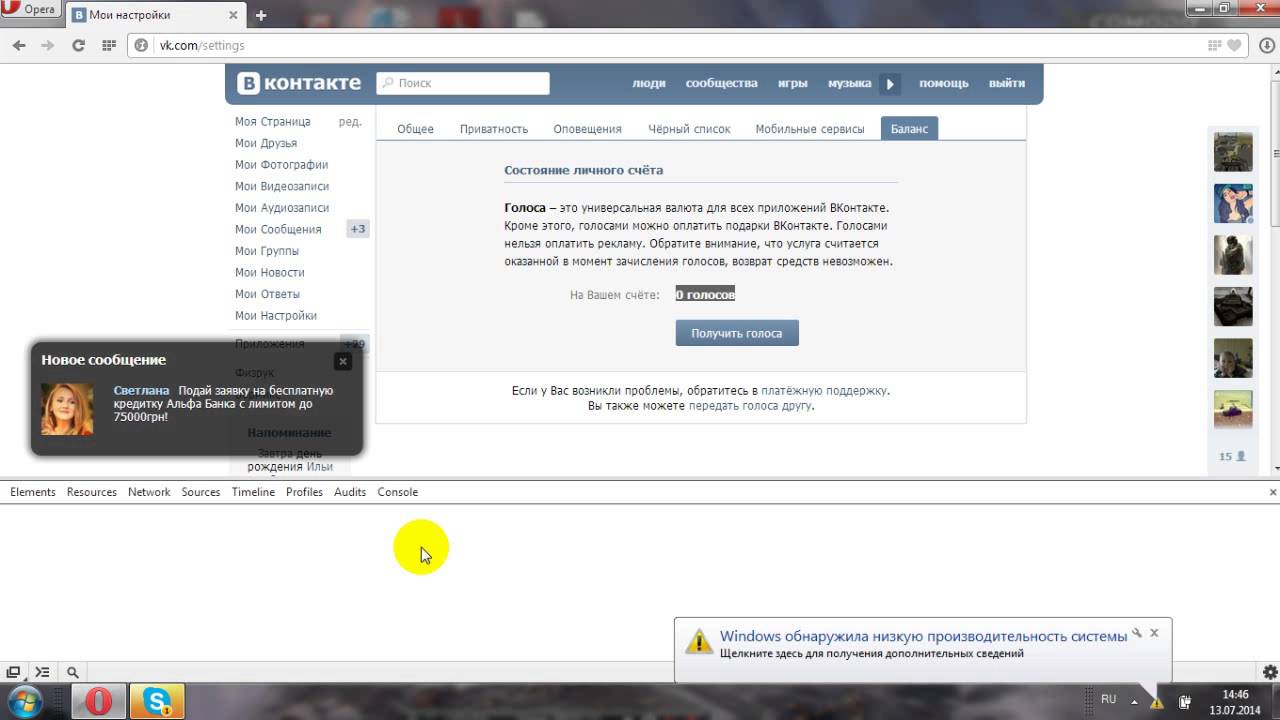This screenshot has width=1280, height=720.
Task: Click the devtools settings gear icon
Action: pos(1270,672)
